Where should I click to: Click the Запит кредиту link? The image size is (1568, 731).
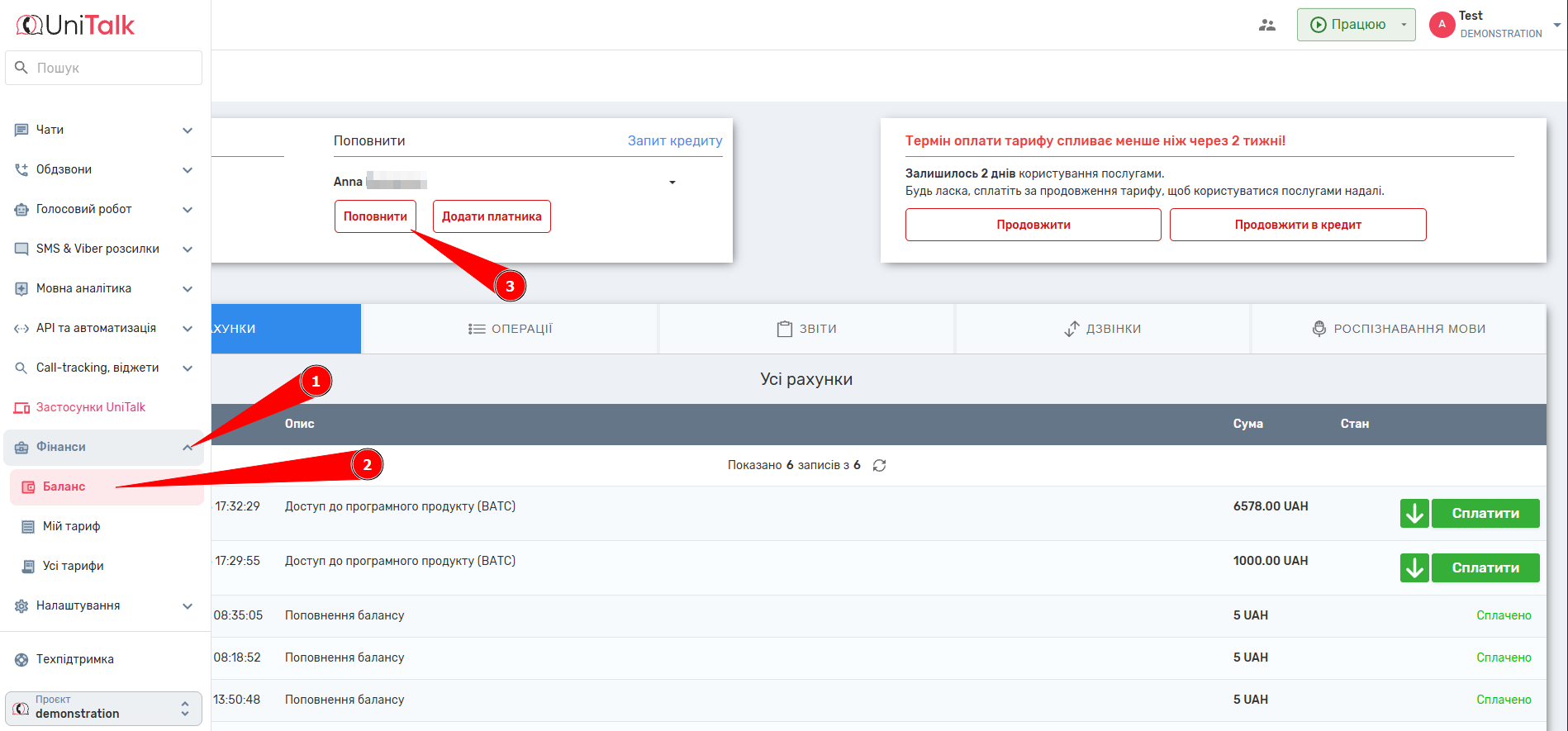674,140
